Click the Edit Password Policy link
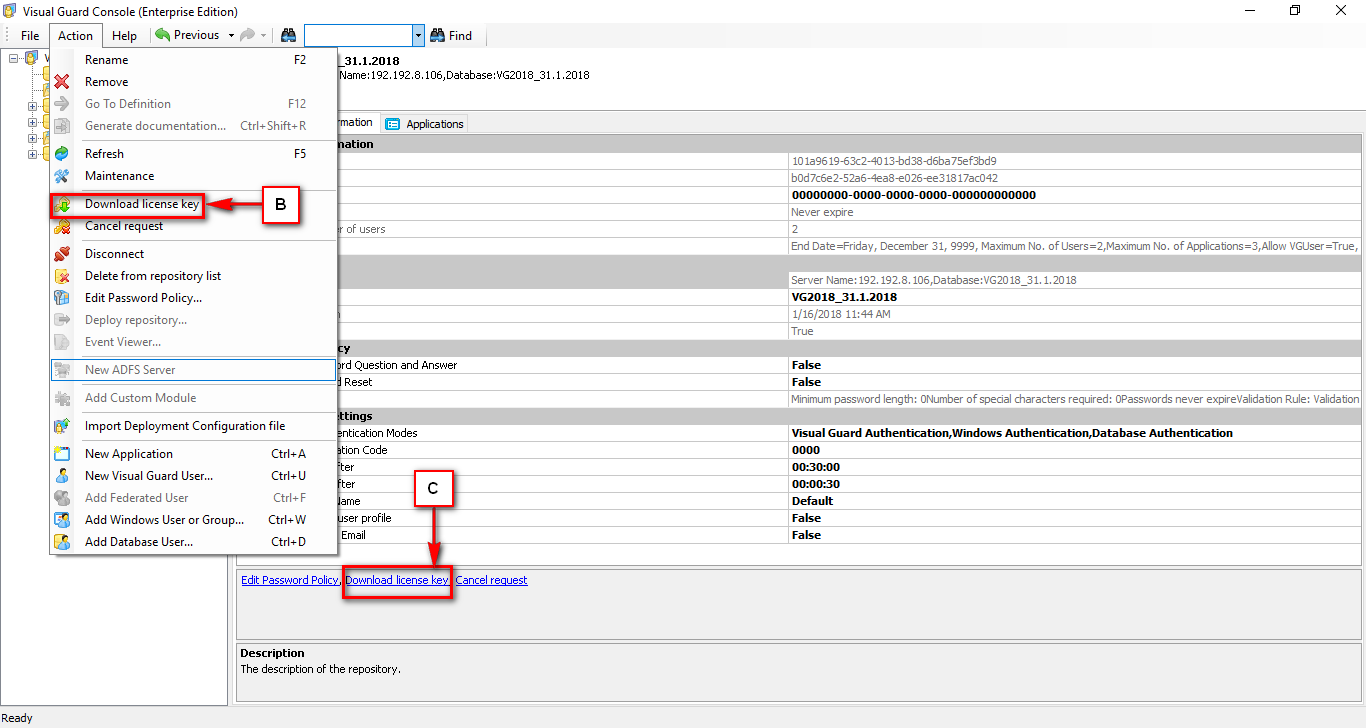This screenshot has height=728, width=1366. pyautogui.click(x=288, y=579)
